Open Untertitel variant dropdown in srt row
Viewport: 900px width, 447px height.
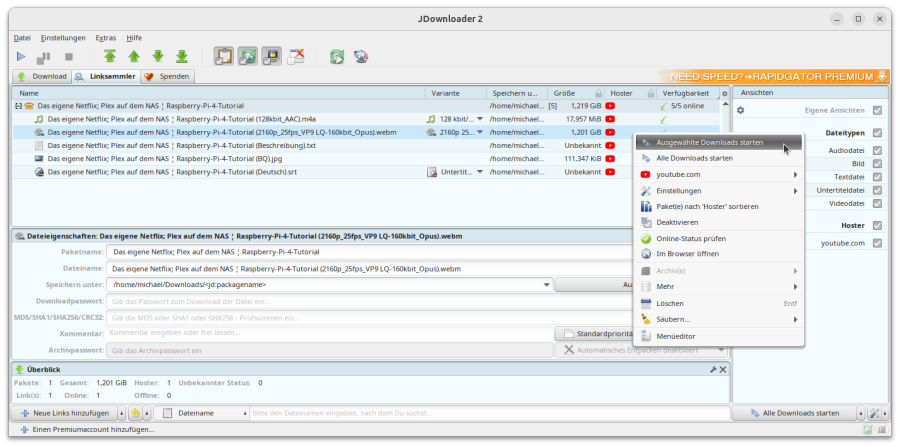480,172
